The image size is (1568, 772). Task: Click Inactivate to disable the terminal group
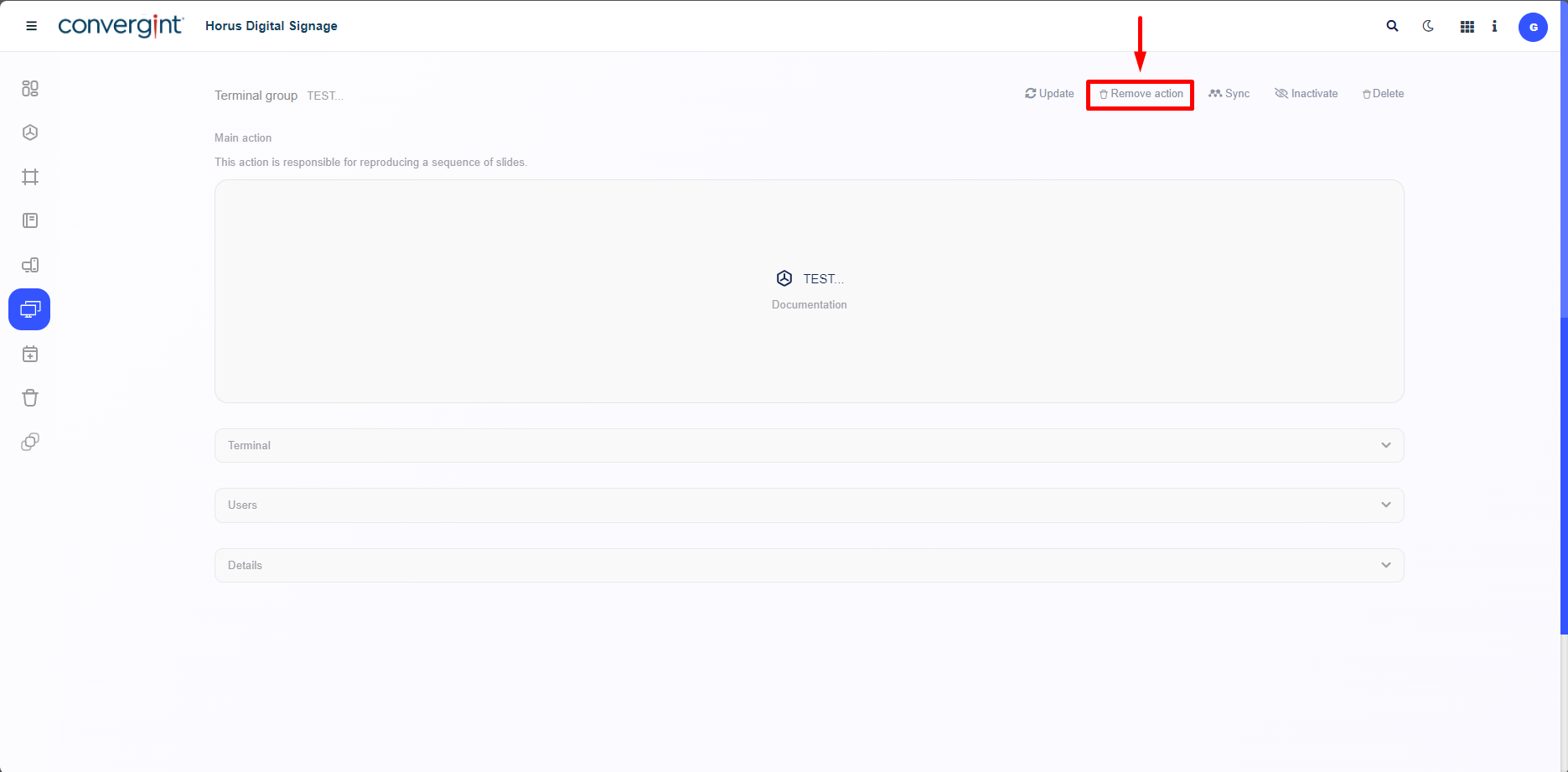click(1306, 94)
